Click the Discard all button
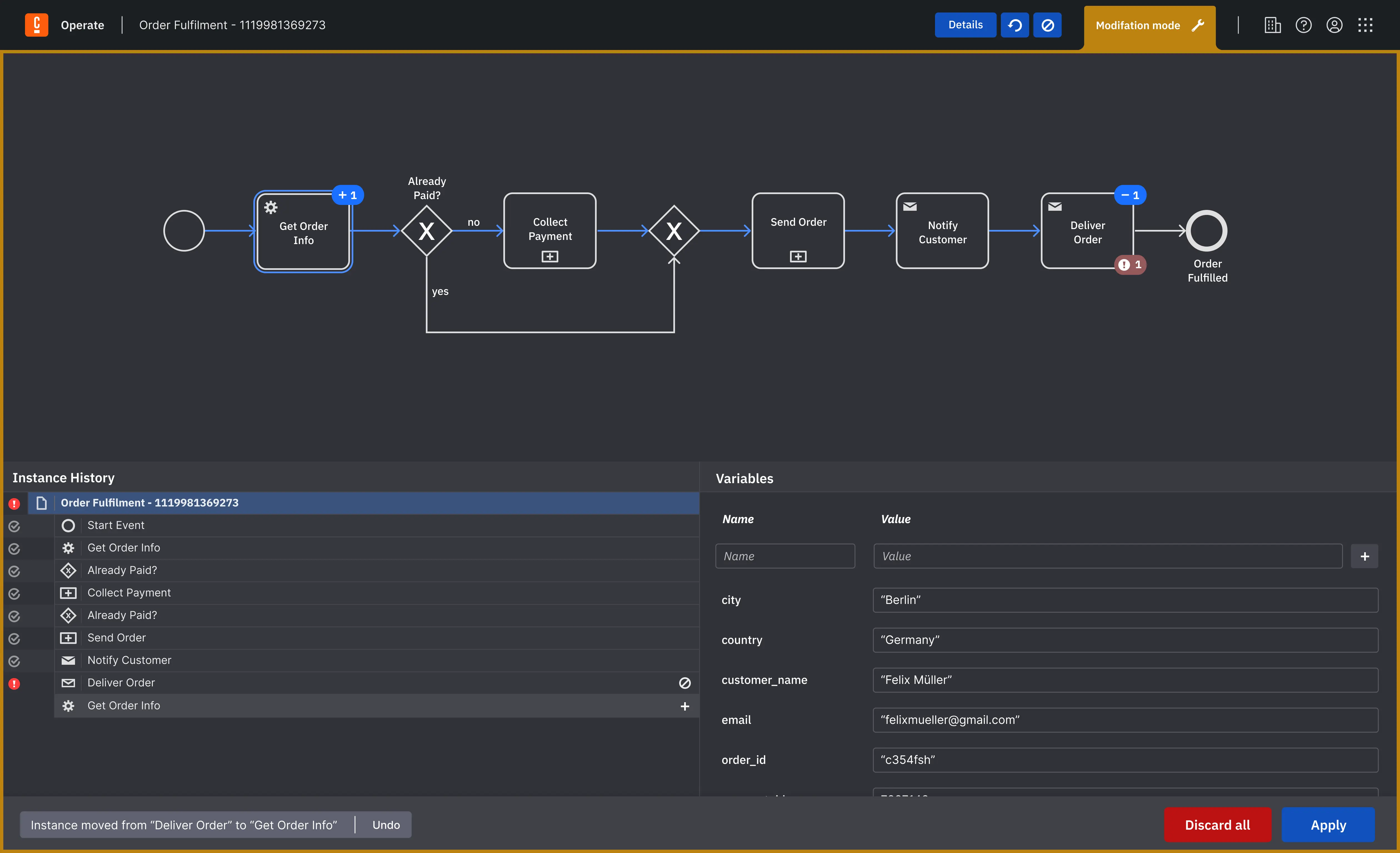Image resolution: width=1400 pixels, height=853 pixels. tap(1217, 825)
